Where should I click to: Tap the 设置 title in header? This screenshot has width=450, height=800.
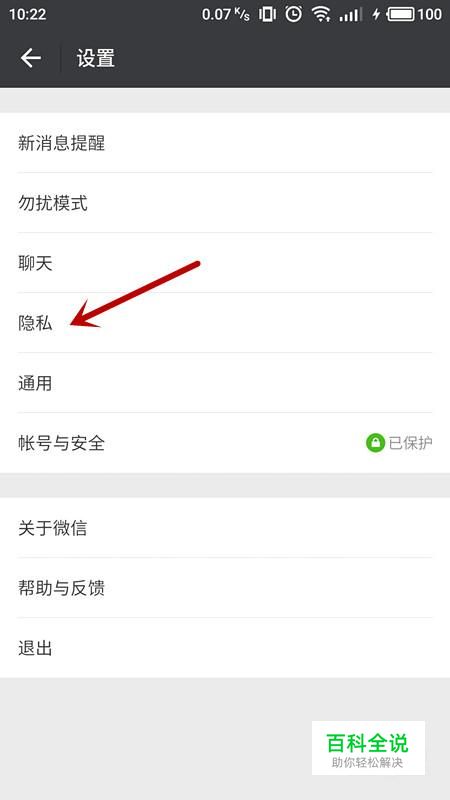[96, 58]
